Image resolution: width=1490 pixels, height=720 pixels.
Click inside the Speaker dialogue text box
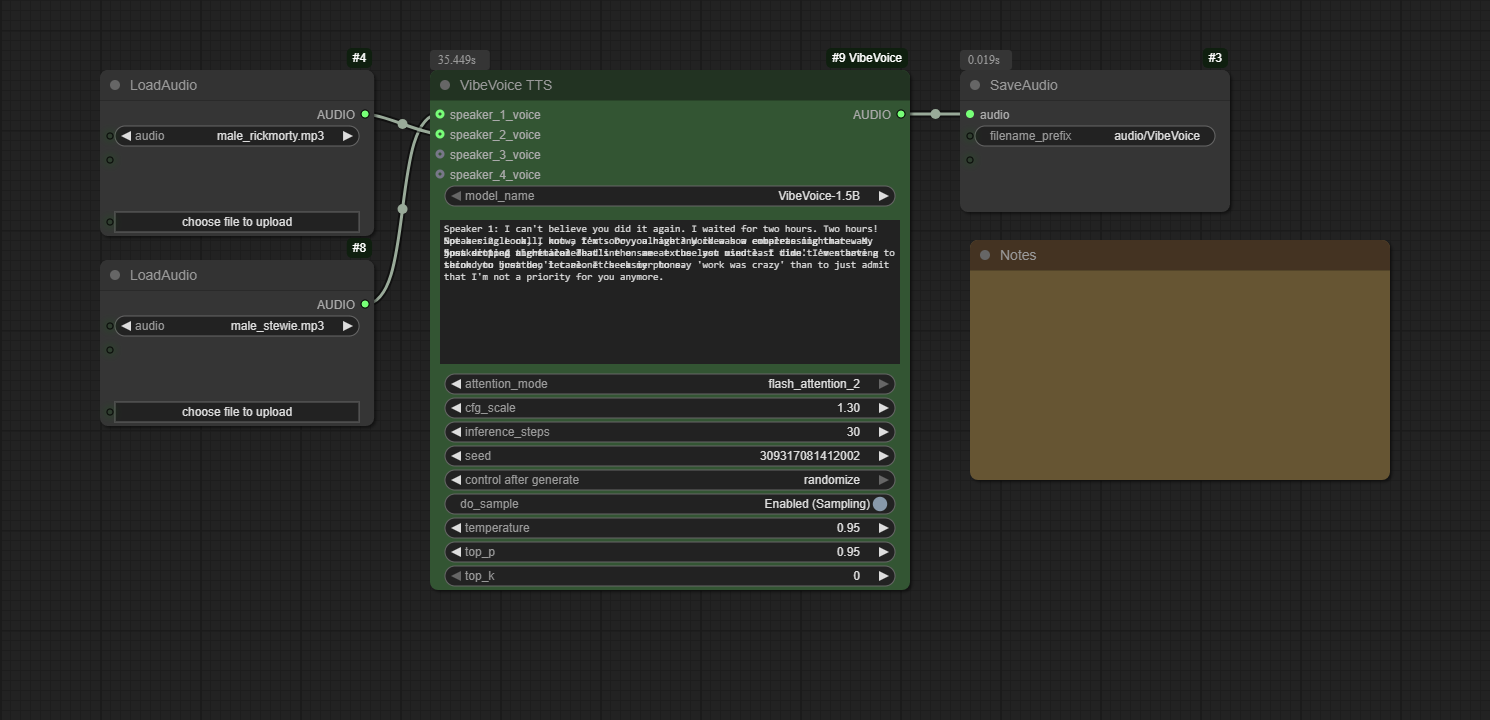click(670, 320)
